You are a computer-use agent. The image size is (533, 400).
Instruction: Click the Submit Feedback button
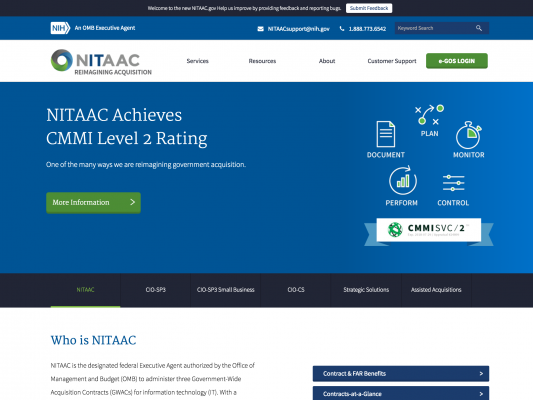point(369,8)
